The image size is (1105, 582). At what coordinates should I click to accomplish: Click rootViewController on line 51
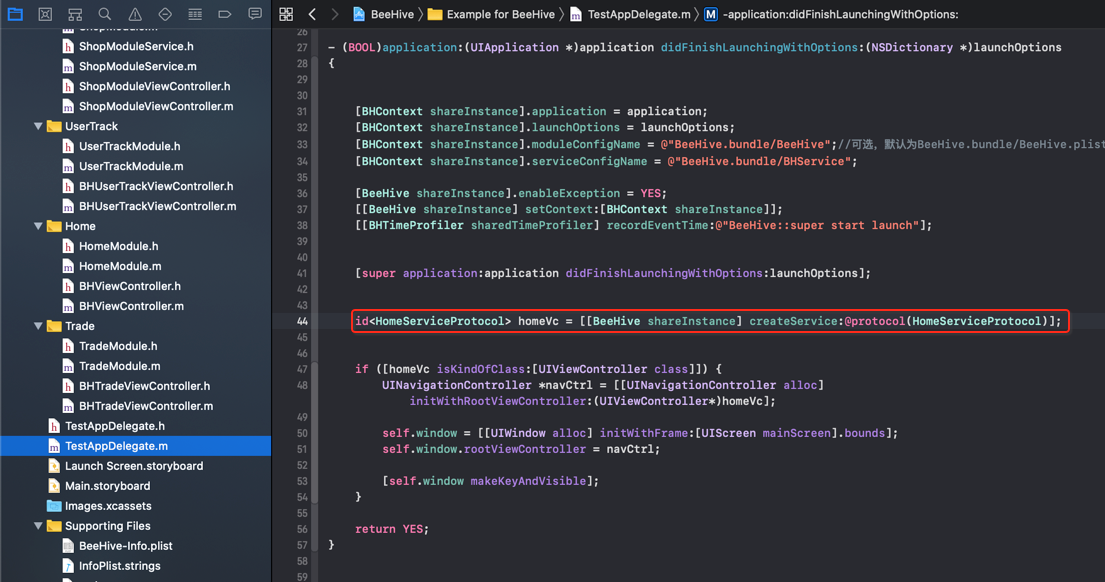pos(524,450)
